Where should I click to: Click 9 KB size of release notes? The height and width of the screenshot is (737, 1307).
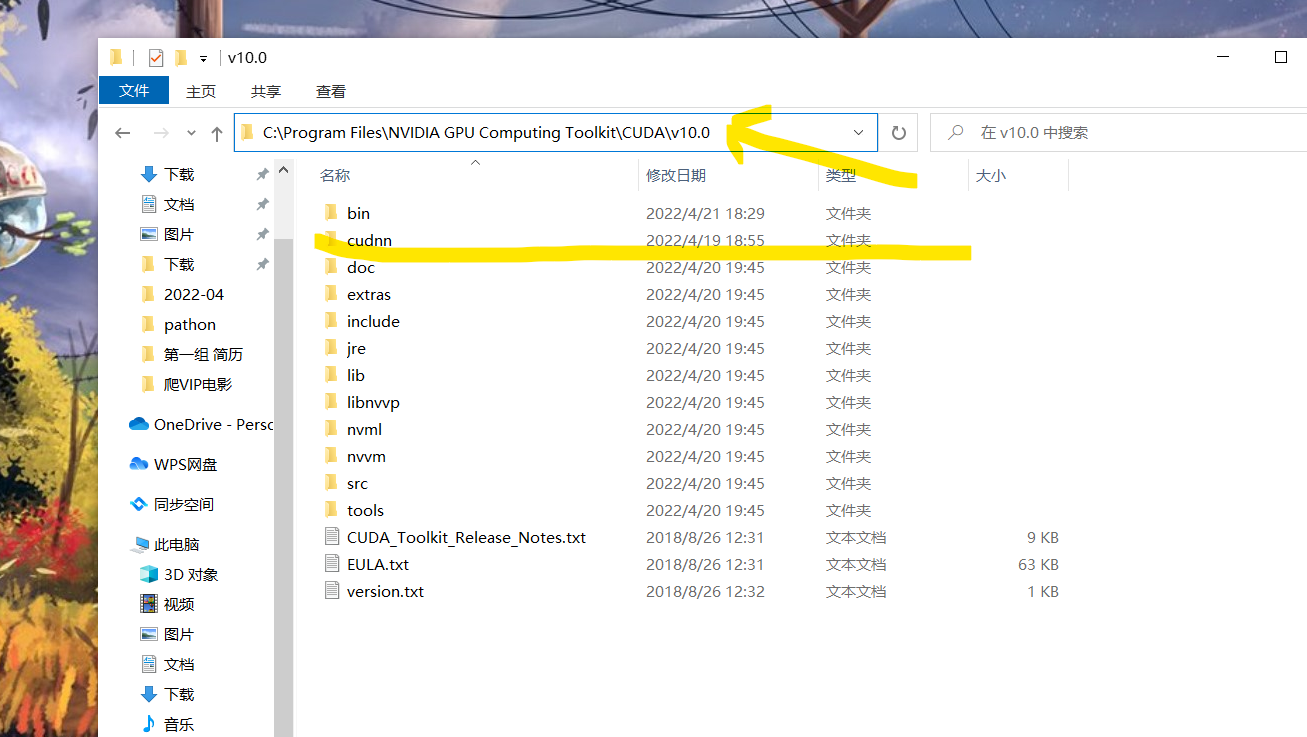pyautogui.click(x=1043, y=537)
